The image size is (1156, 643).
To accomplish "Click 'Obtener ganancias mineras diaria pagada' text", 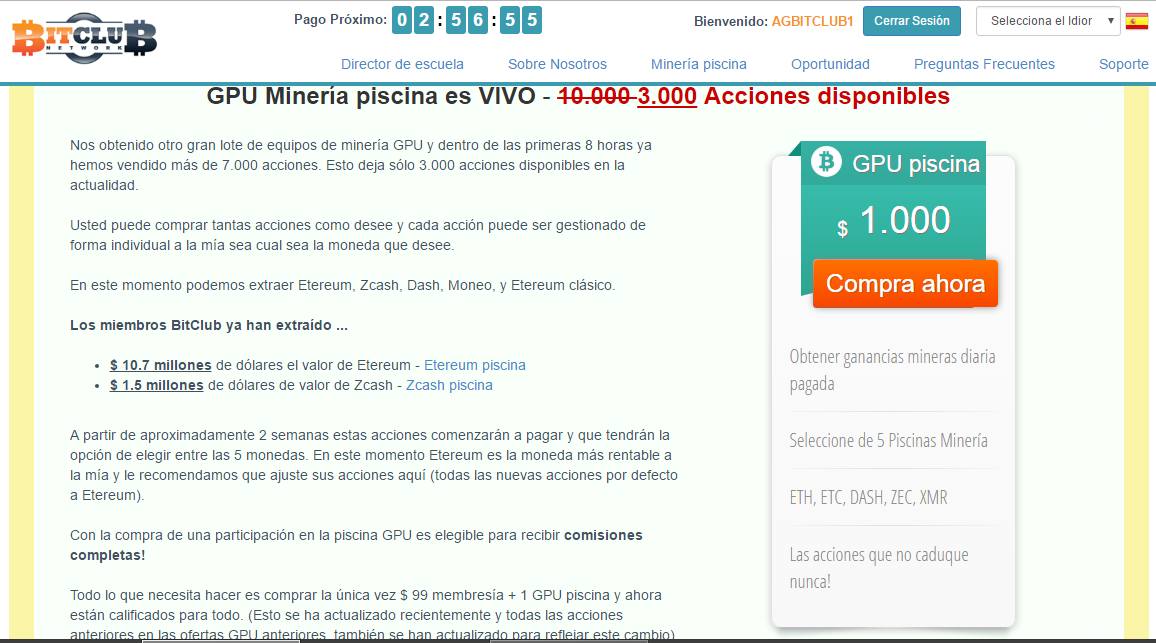I will 893,370.
